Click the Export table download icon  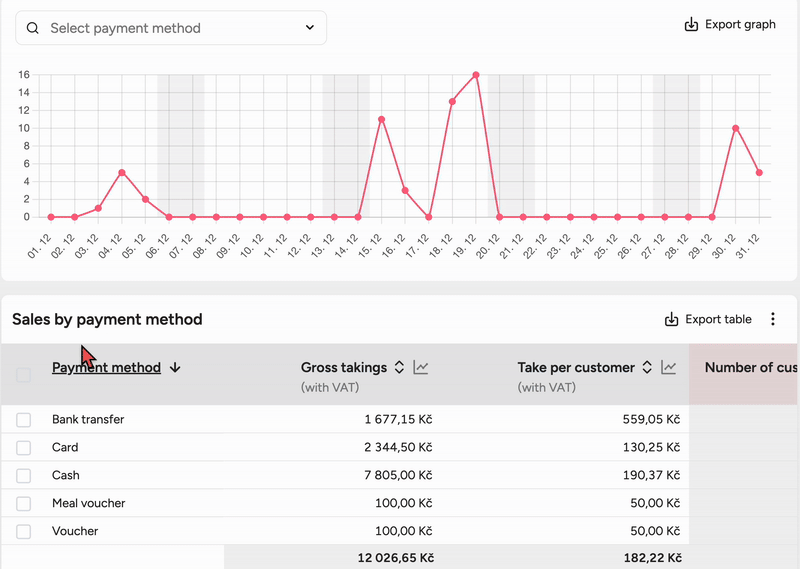pyautogui.click(x=671, y=320)
